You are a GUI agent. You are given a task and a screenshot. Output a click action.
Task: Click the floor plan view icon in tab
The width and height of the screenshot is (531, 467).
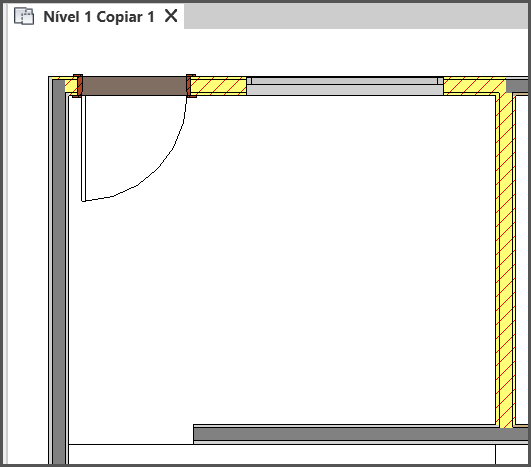coord(24,16)
